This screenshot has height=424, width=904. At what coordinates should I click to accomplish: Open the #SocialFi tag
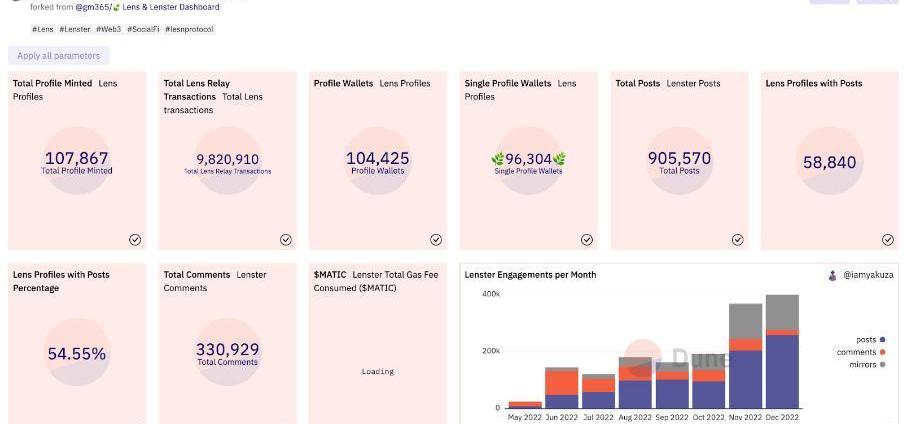tap(143, 29)
